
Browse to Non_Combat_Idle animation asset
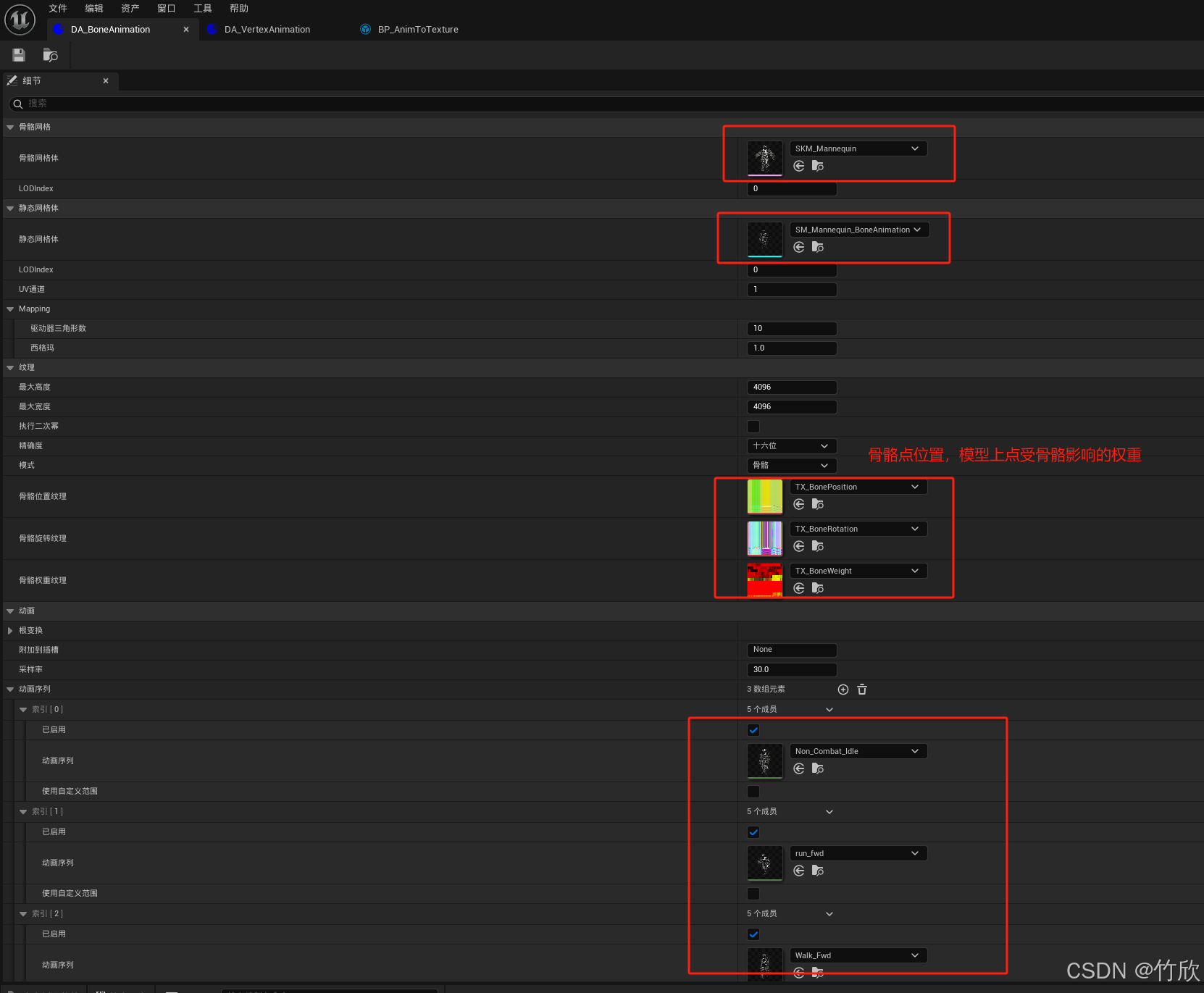[x=818, y=768]
